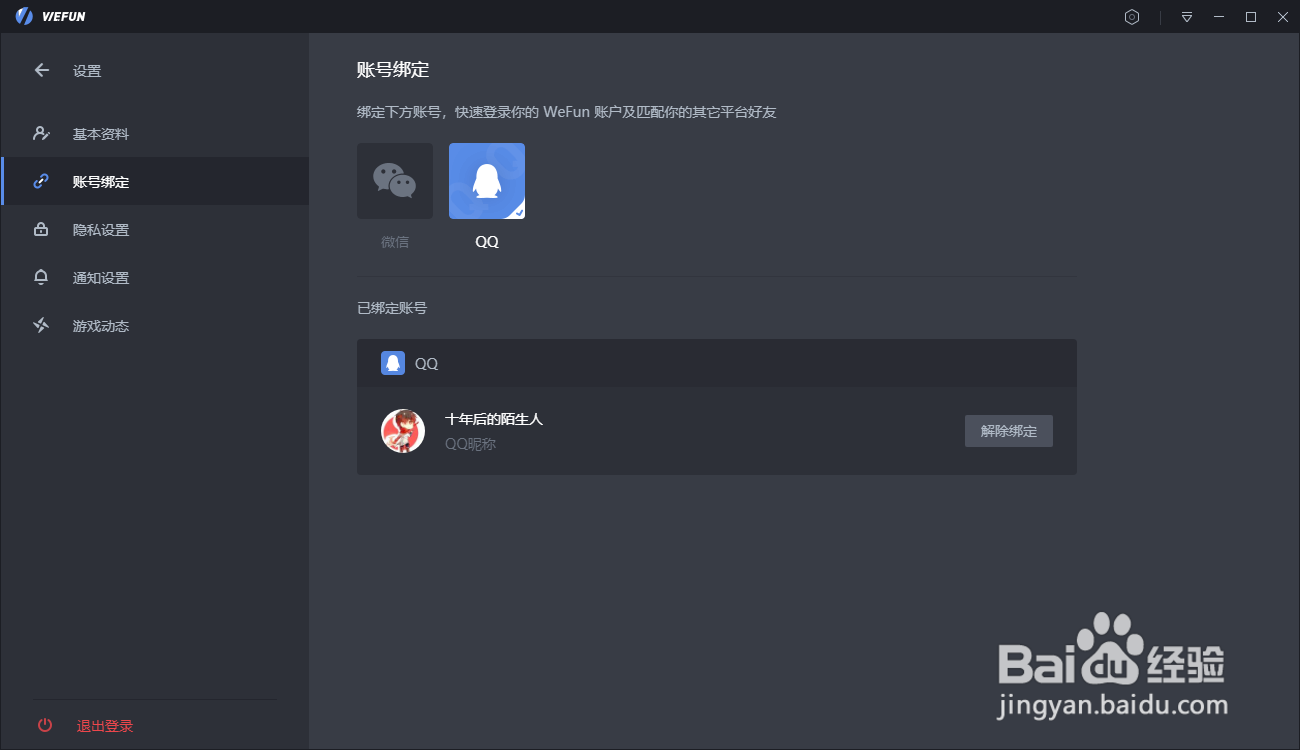
Task: Click 退出登录 to log out
Action: (x=105, y=726)
